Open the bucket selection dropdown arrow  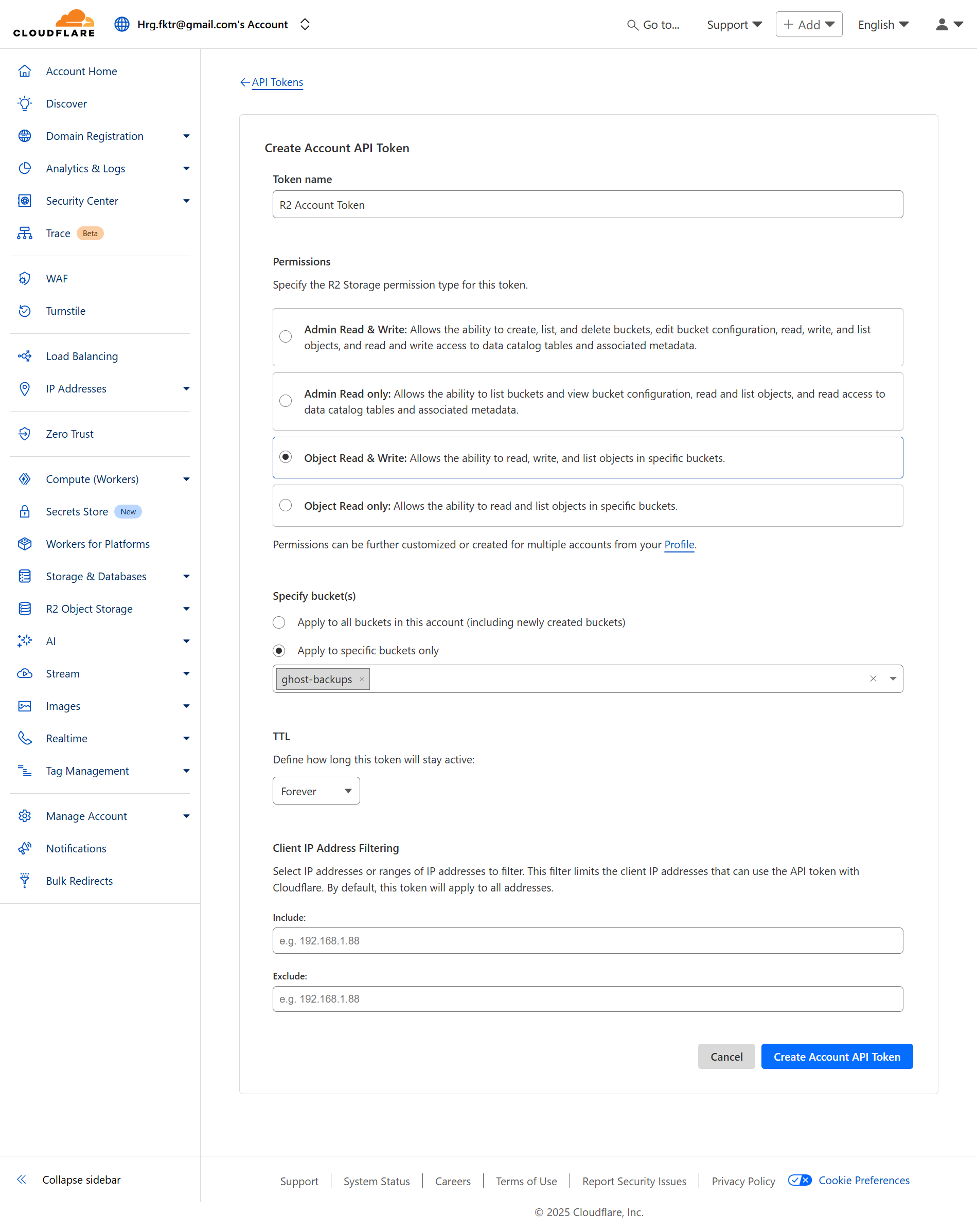click(893, 679)
